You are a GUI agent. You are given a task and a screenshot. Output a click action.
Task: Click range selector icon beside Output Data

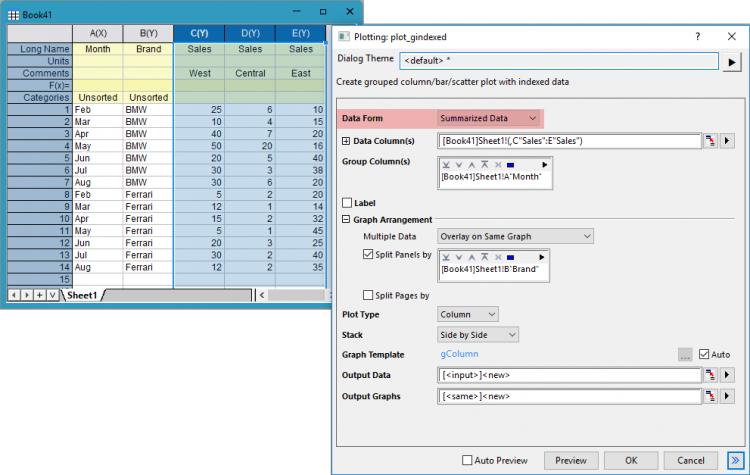pos(710,375)
